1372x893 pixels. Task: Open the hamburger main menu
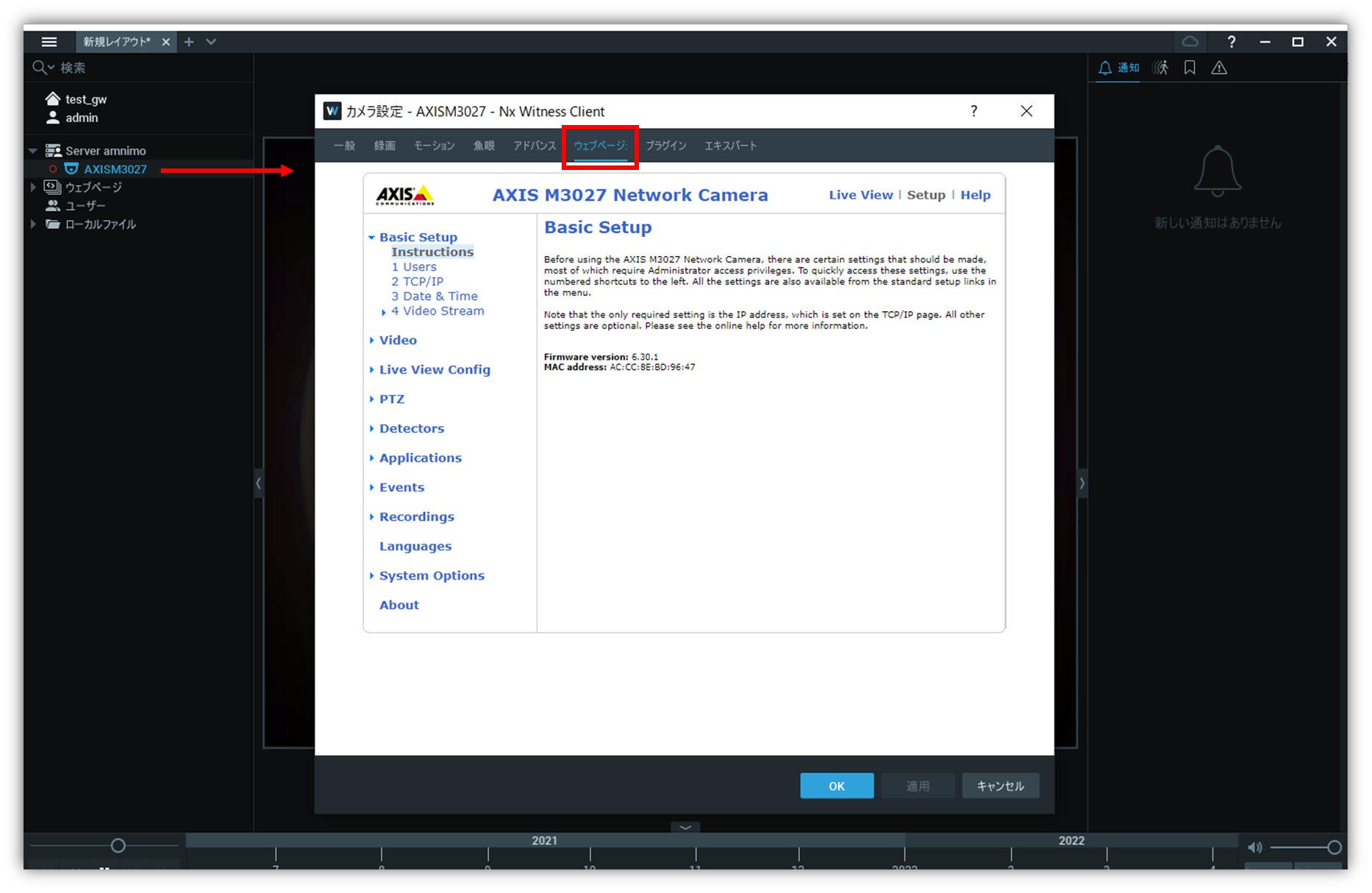[x=49, y=42]
